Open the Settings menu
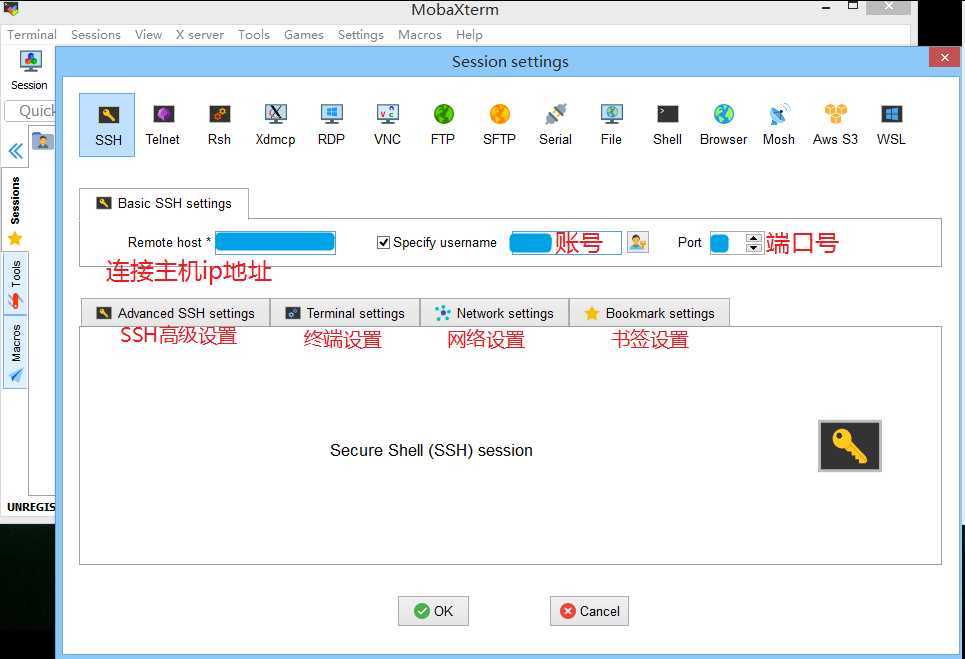This screenshot has height=659, width=965. [x=361, y=34]
